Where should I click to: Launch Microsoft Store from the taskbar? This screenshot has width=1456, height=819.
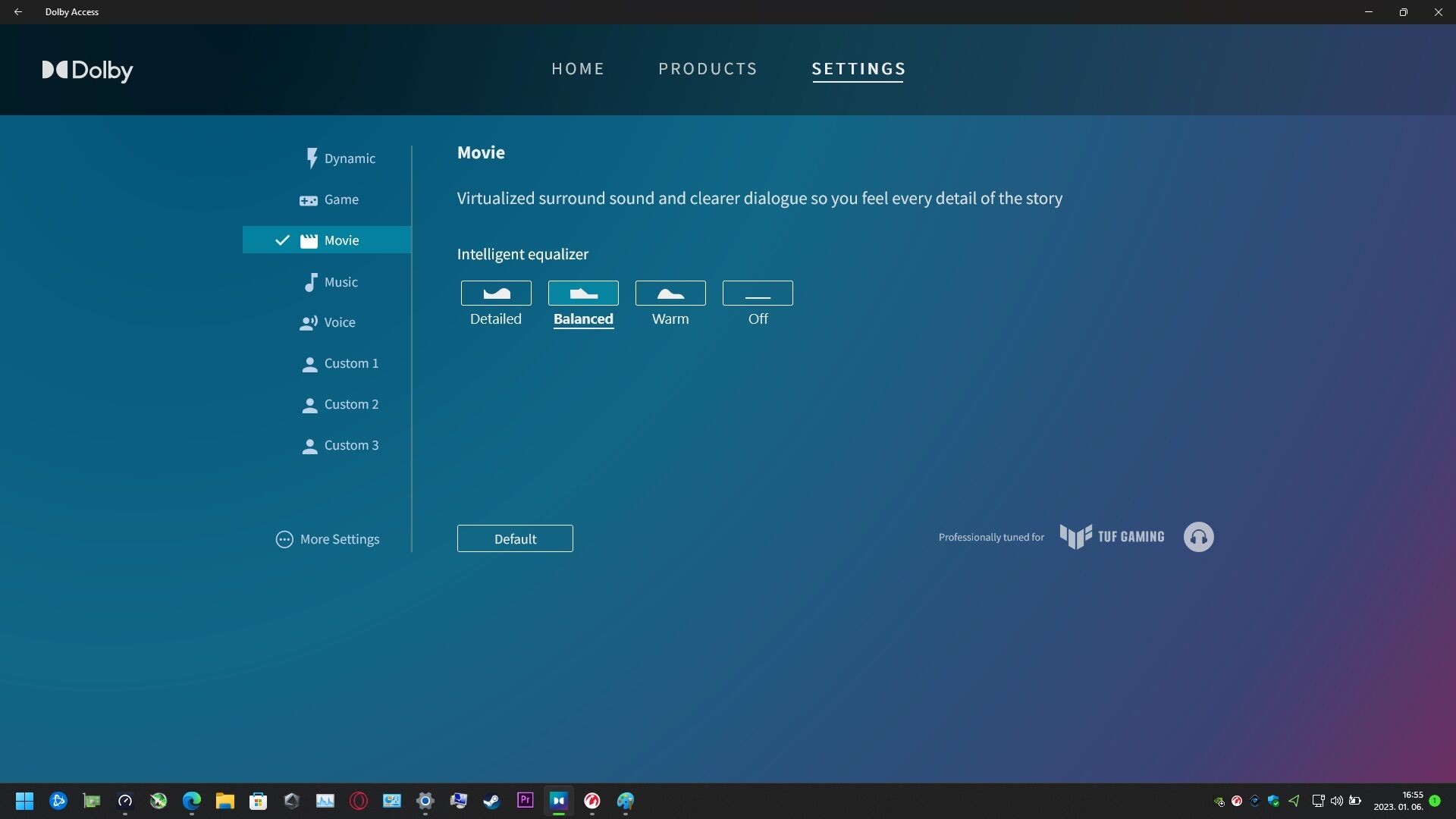259,801
